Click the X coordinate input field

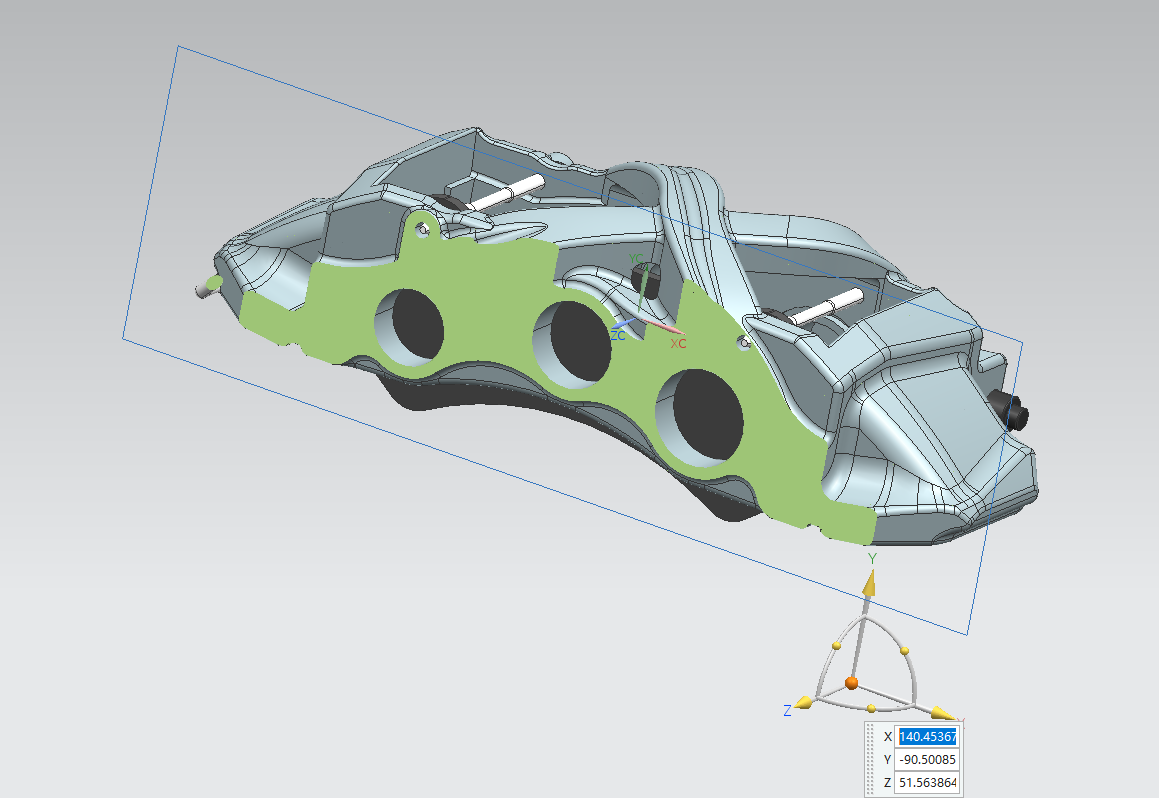pos(927,736)
